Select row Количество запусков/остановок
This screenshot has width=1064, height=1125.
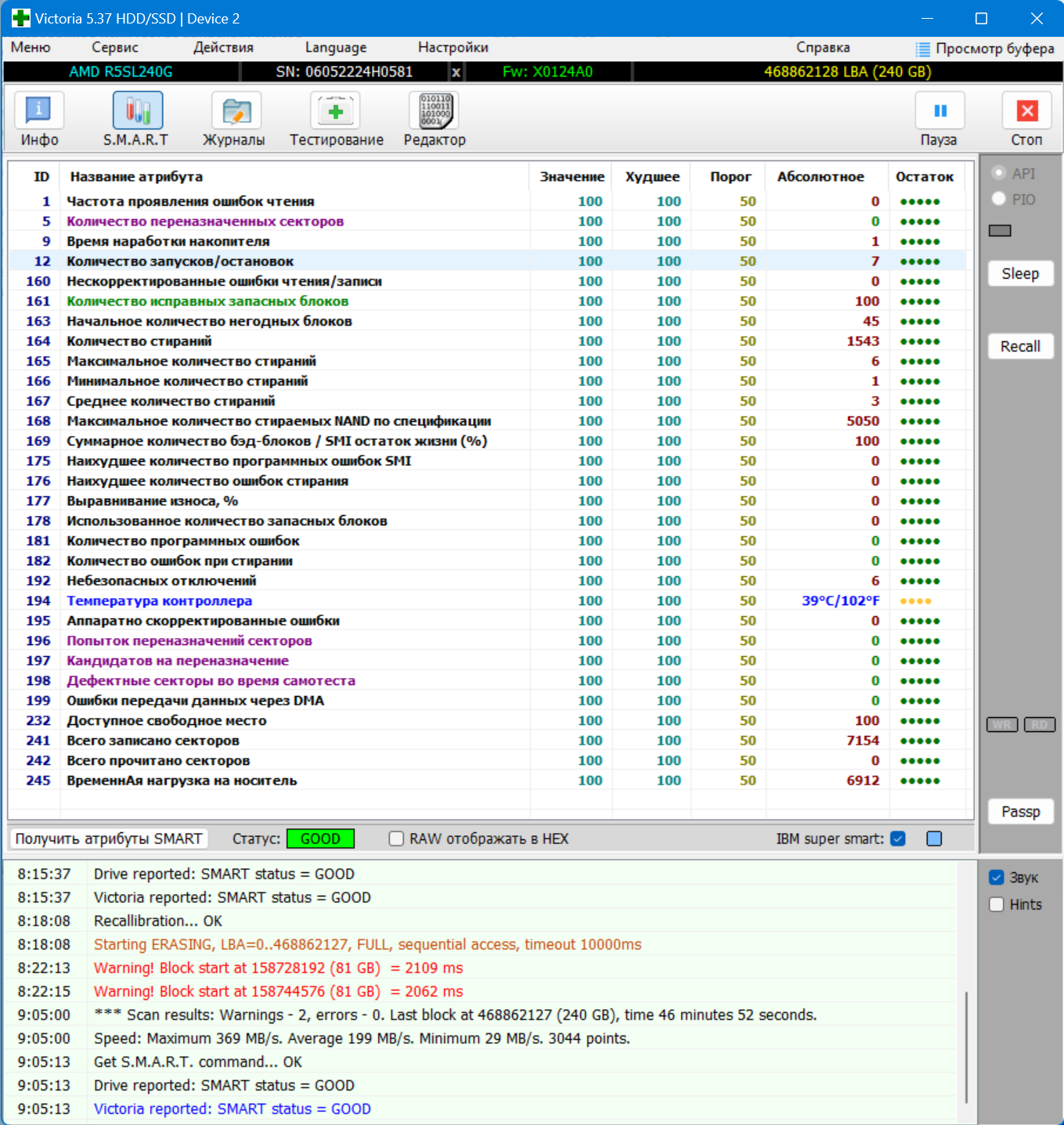pos(487,261)
